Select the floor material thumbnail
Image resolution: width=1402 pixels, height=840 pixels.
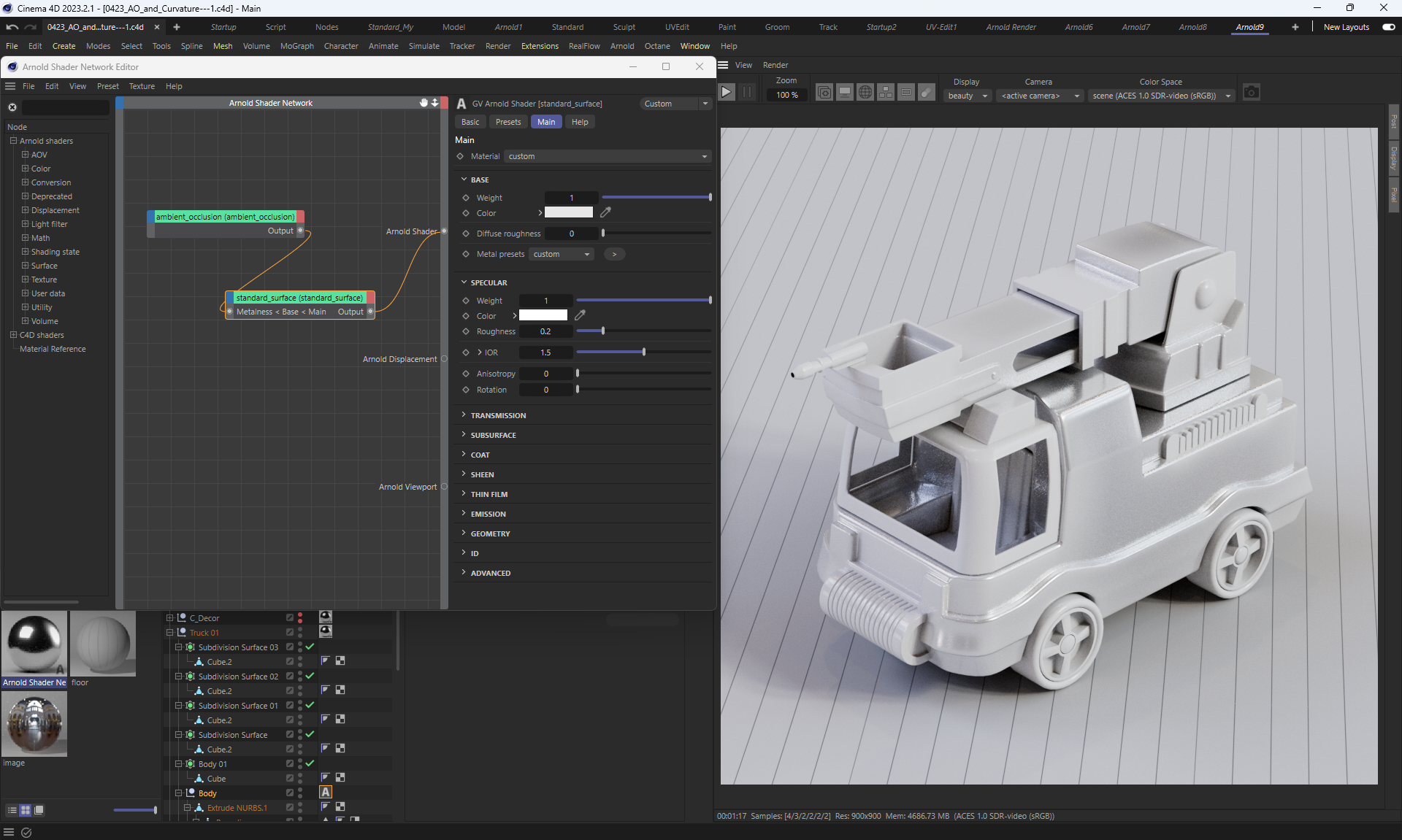pyautogui.click(x=103, y=644)
